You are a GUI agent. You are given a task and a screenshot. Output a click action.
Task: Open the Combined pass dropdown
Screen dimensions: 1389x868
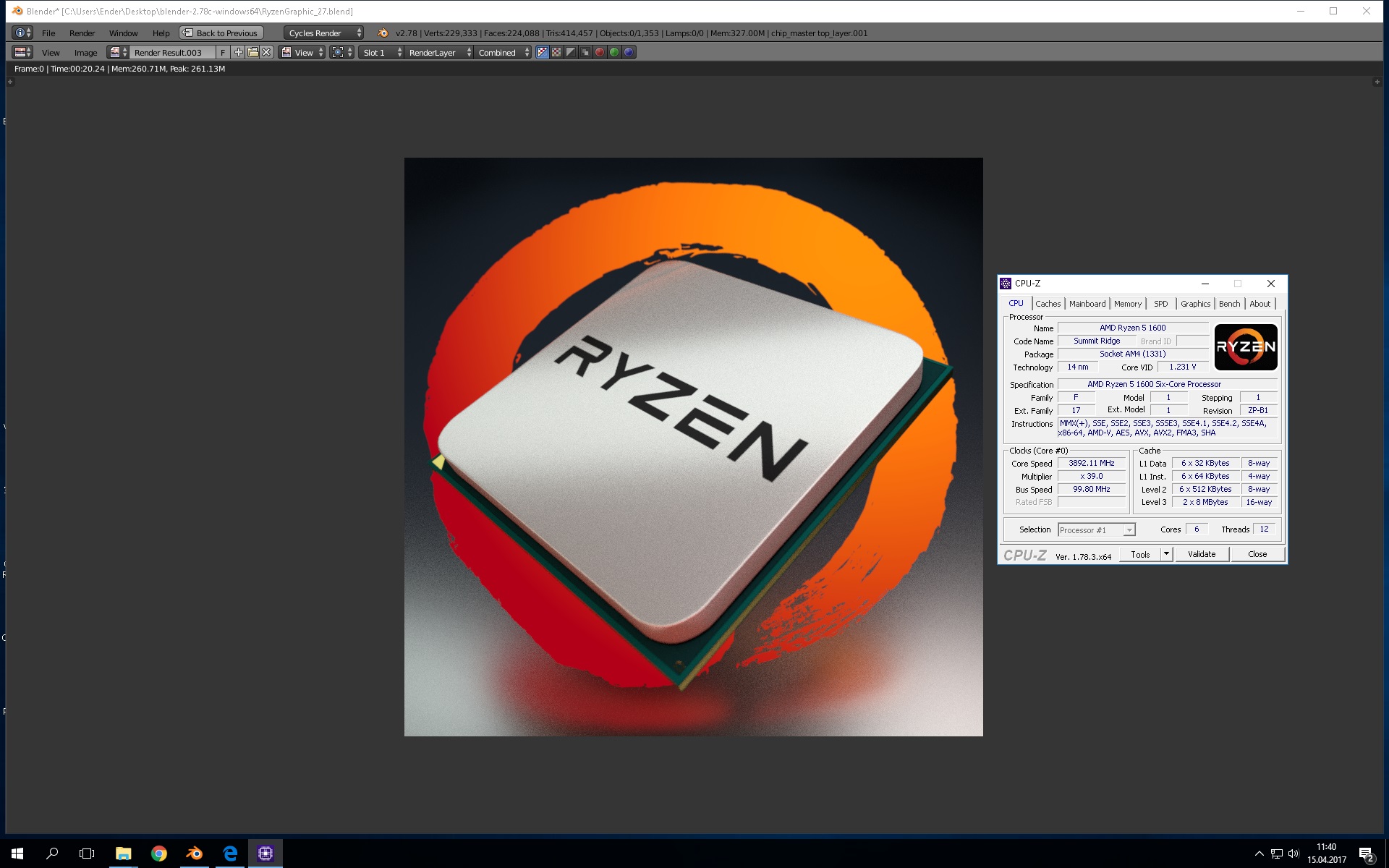click(x=503, y=52)
